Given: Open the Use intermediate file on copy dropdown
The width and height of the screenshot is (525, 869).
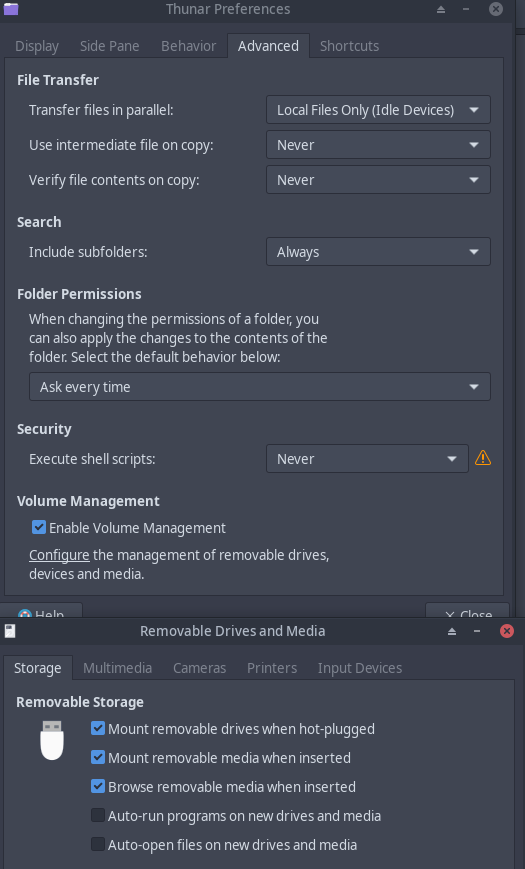Looking at the screenshot, I should point(378,145).
